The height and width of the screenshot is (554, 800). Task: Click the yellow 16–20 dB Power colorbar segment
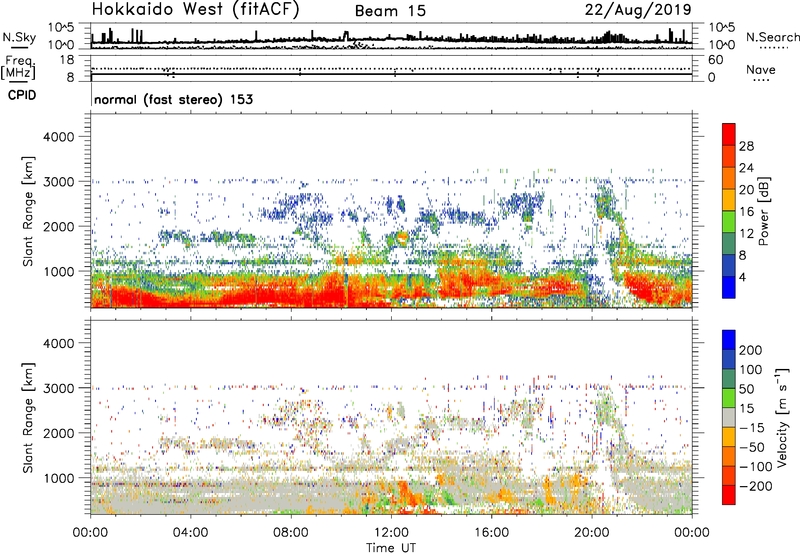point(729,199)
